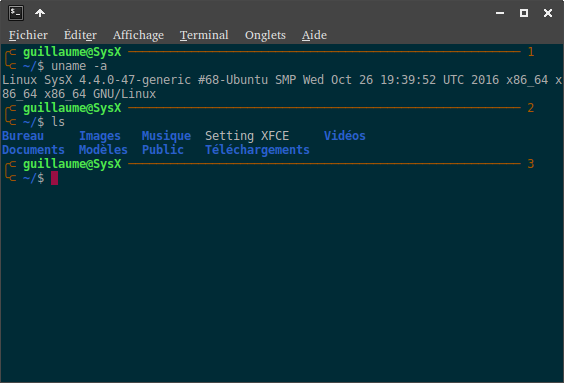
Task: Open the Onglets menu
Action: click(265, 35)
